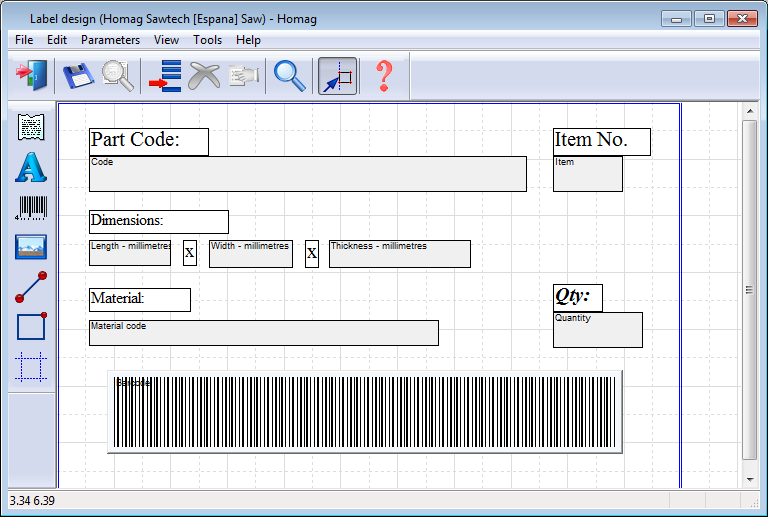
Task: Open the Edit menu
Action: tap(57, 40)
